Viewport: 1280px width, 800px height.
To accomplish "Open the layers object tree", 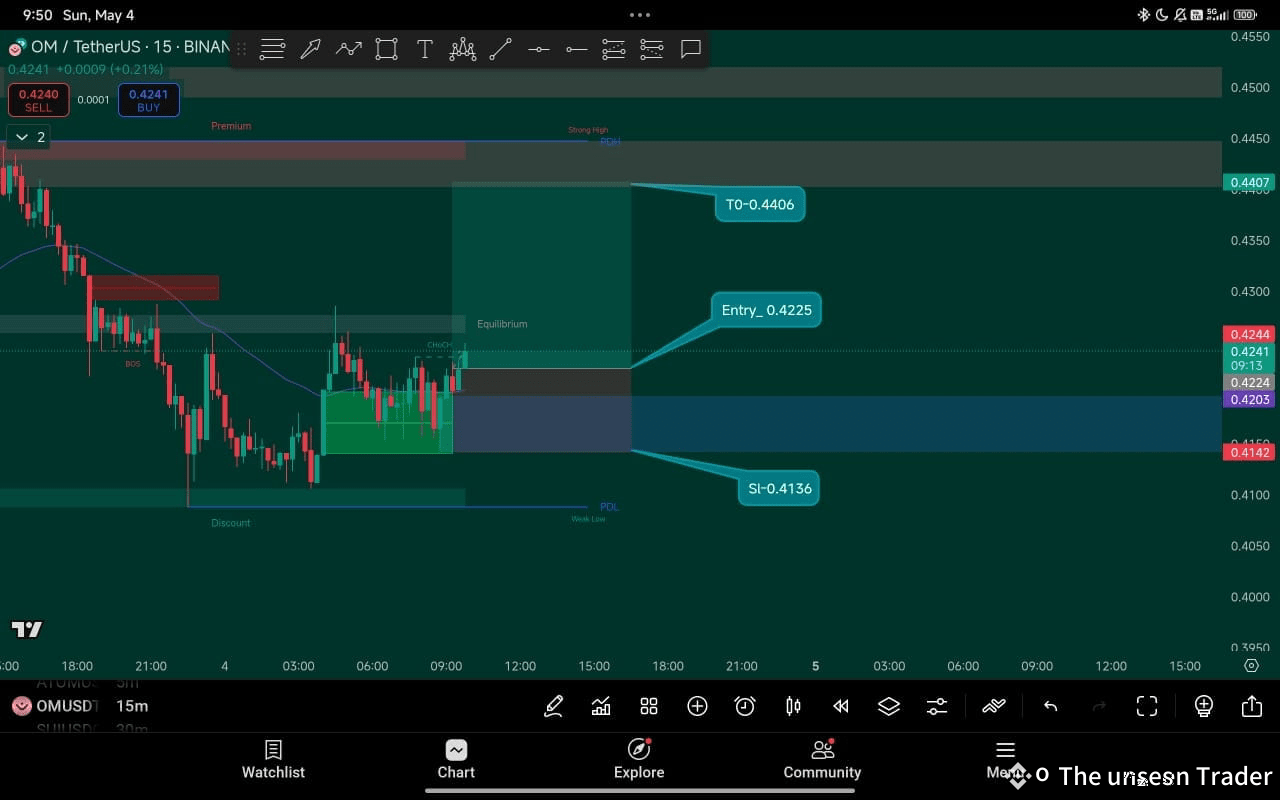I will point(889,706).
